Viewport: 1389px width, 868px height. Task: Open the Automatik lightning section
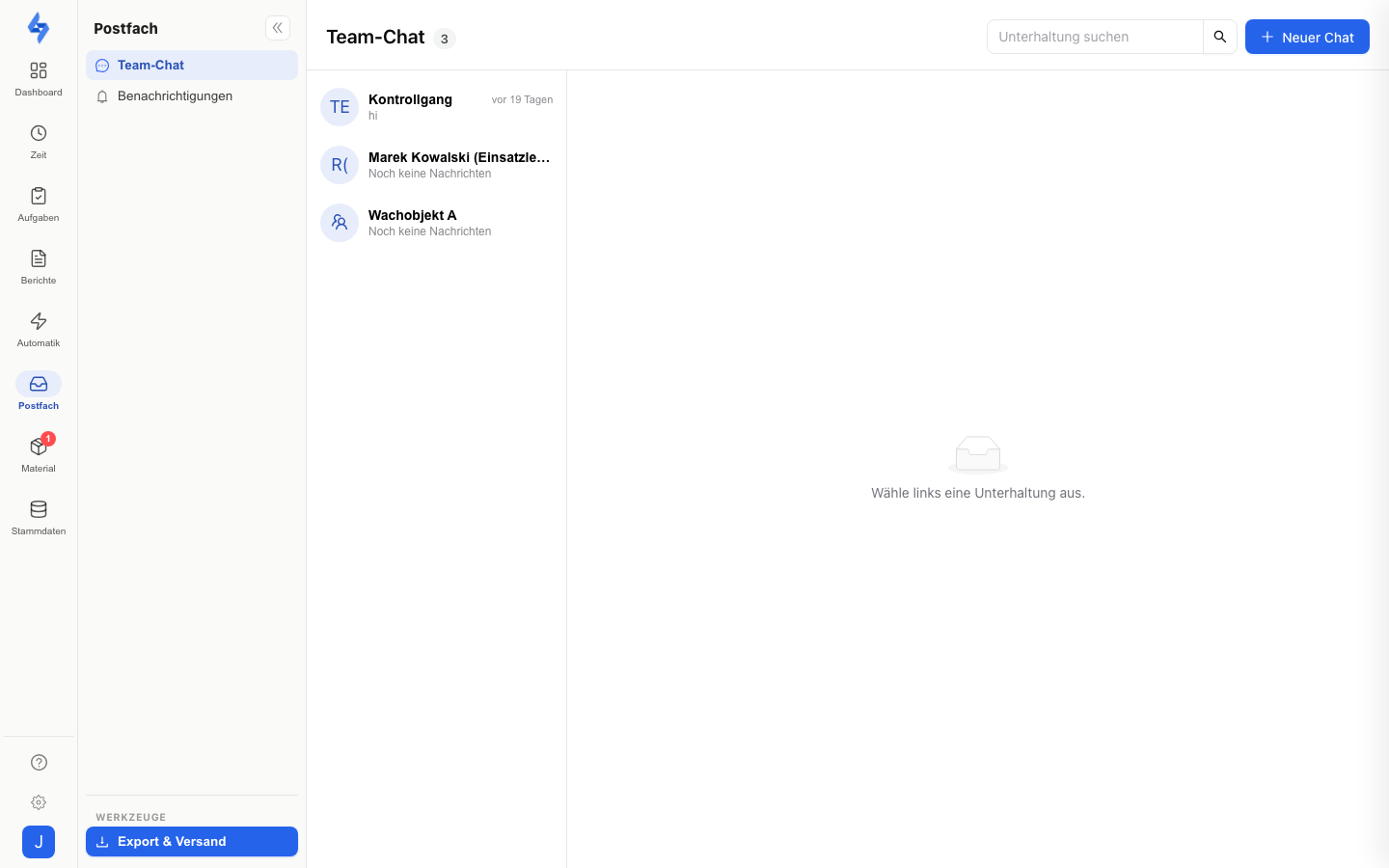39,330
